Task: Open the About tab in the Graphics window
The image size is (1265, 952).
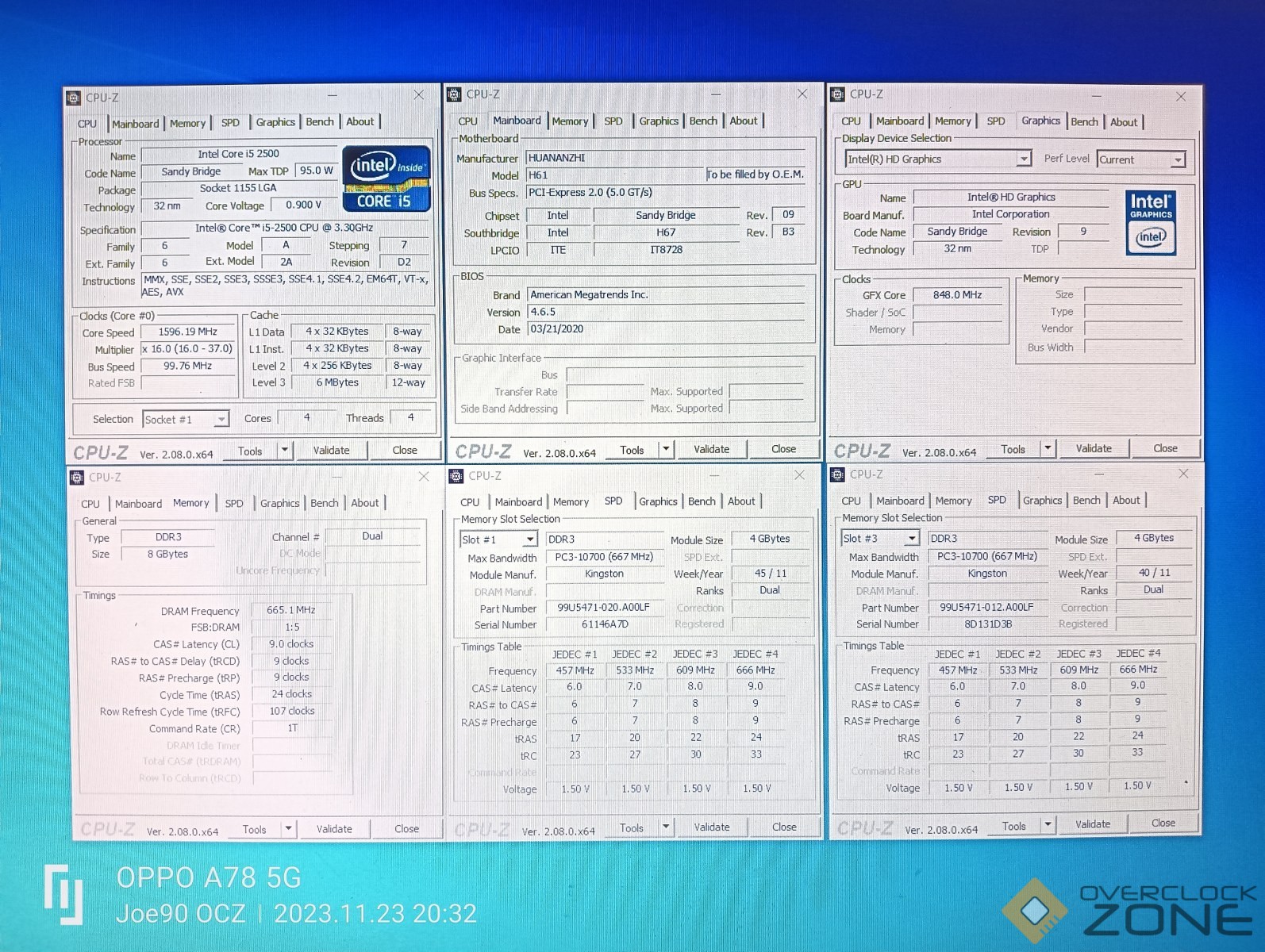Action: click(1123, 121)
